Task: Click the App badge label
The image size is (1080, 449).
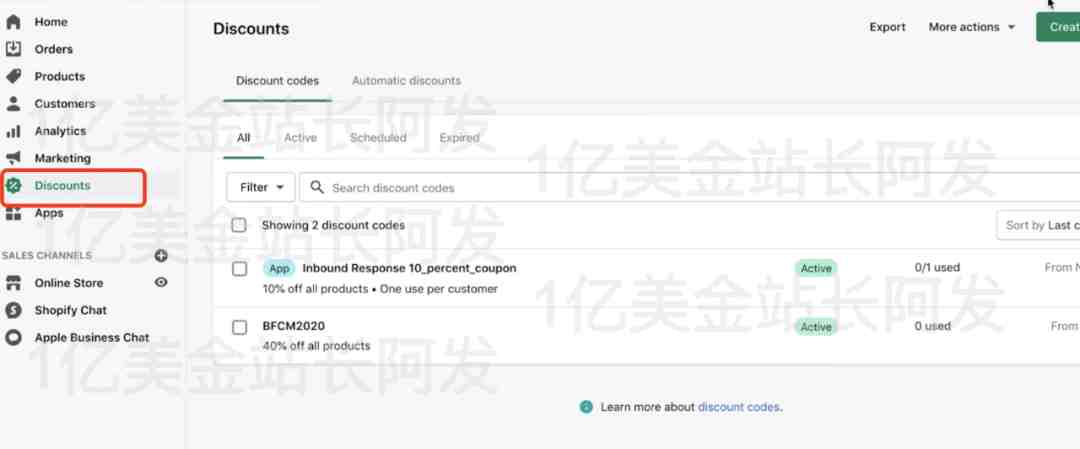Action: [x=279, y=269]
